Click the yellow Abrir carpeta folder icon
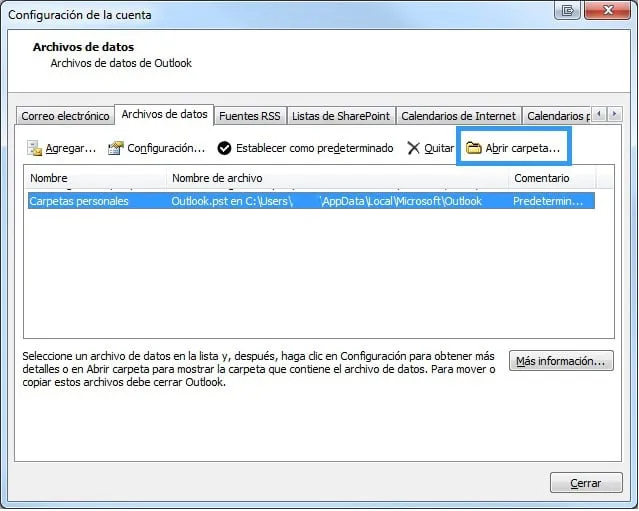The image size is (639, 511). [x=474, y=149]
